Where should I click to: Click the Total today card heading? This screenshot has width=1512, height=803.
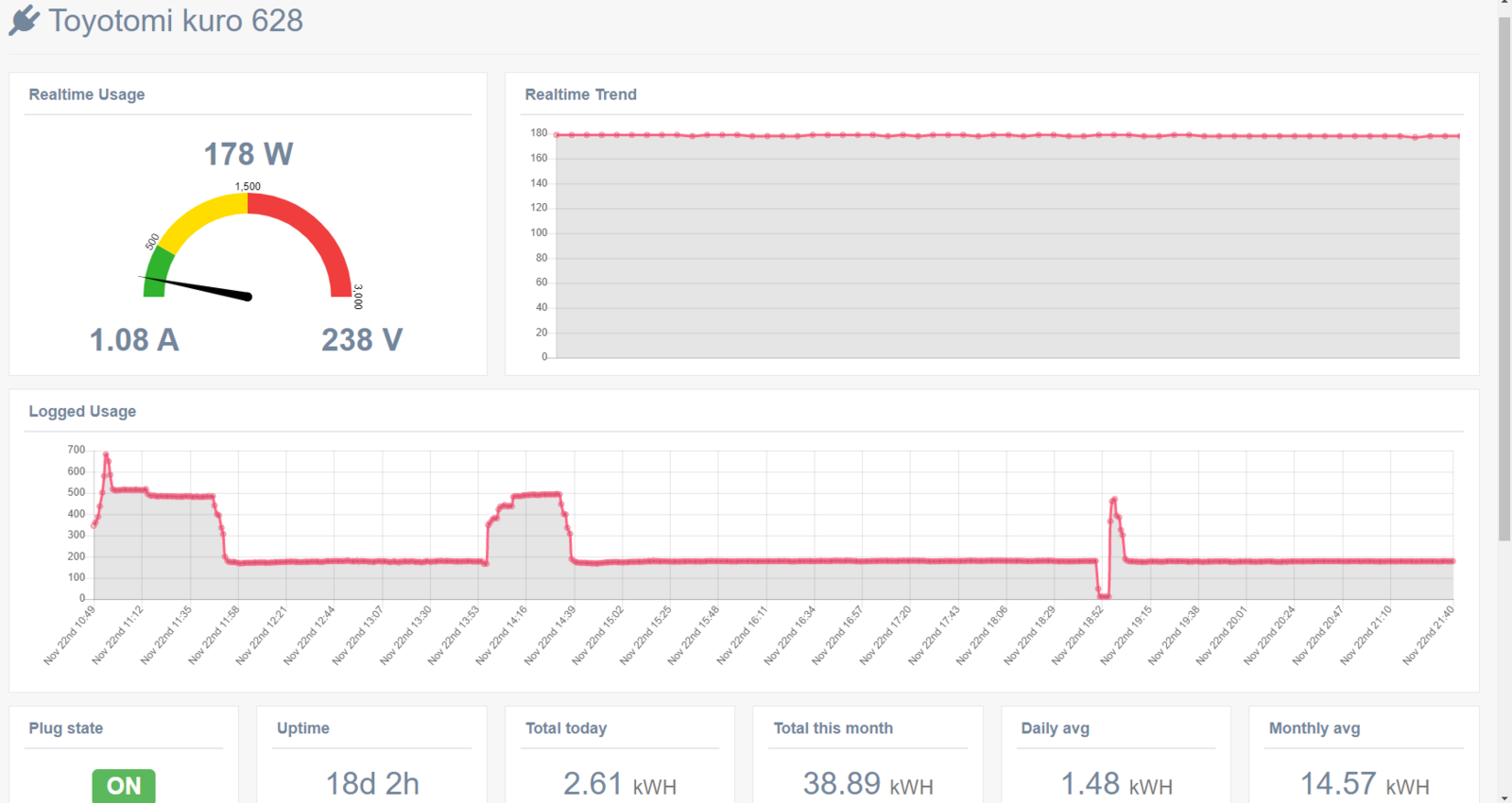(566, 728)
